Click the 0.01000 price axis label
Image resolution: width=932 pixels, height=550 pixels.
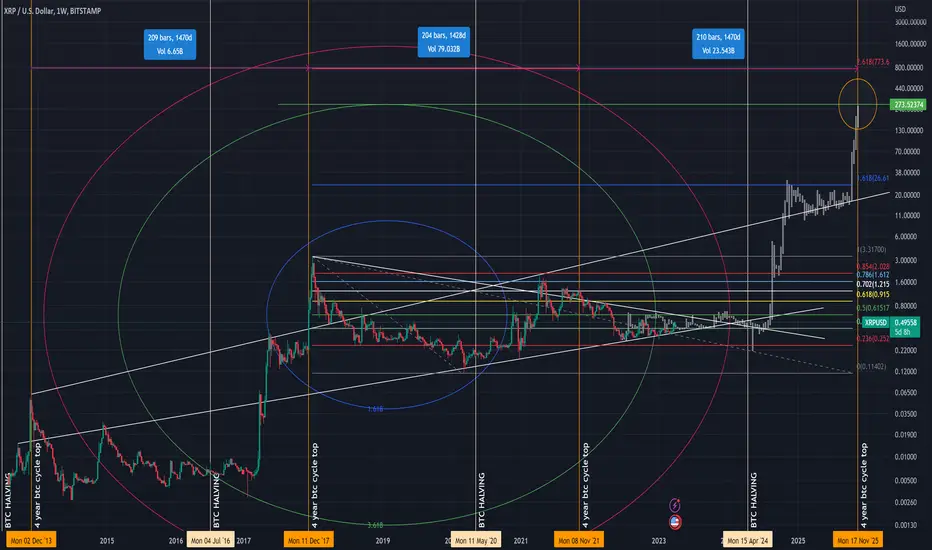click(908, 457)
